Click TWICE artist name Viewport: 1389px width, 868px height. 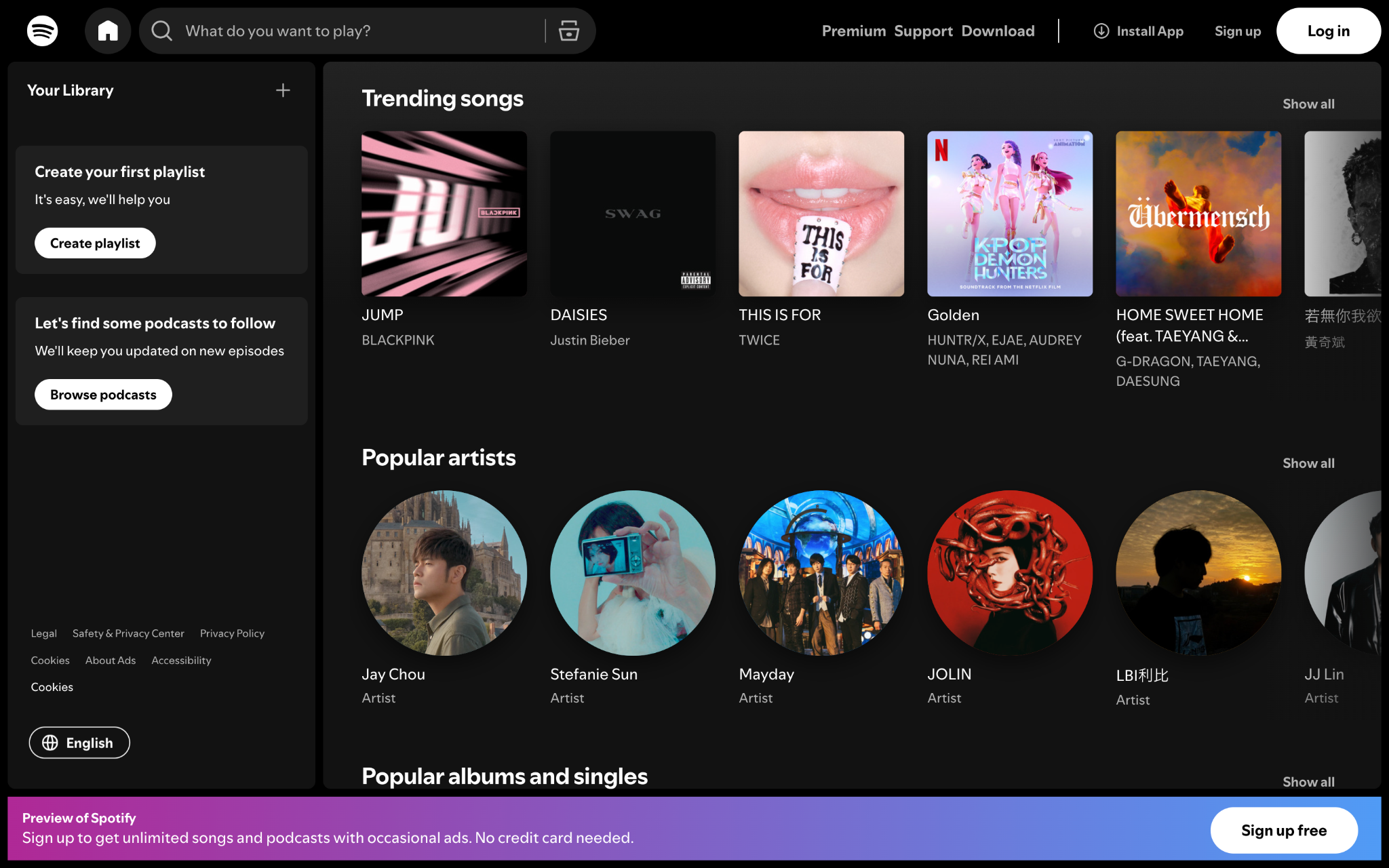click(759, 340)
